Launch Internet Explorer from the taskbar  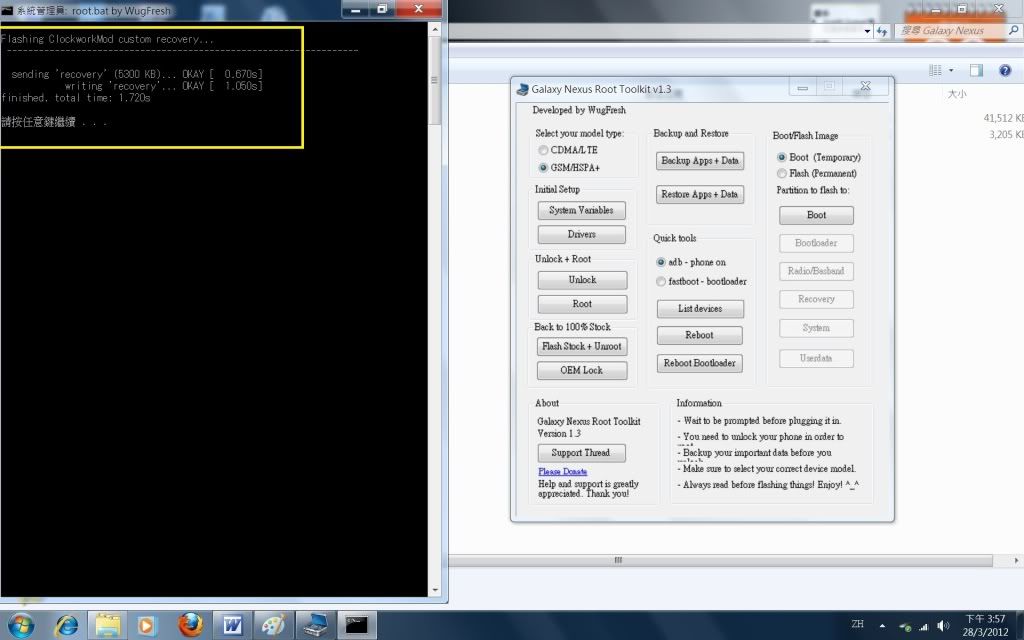tap(66, 626)
